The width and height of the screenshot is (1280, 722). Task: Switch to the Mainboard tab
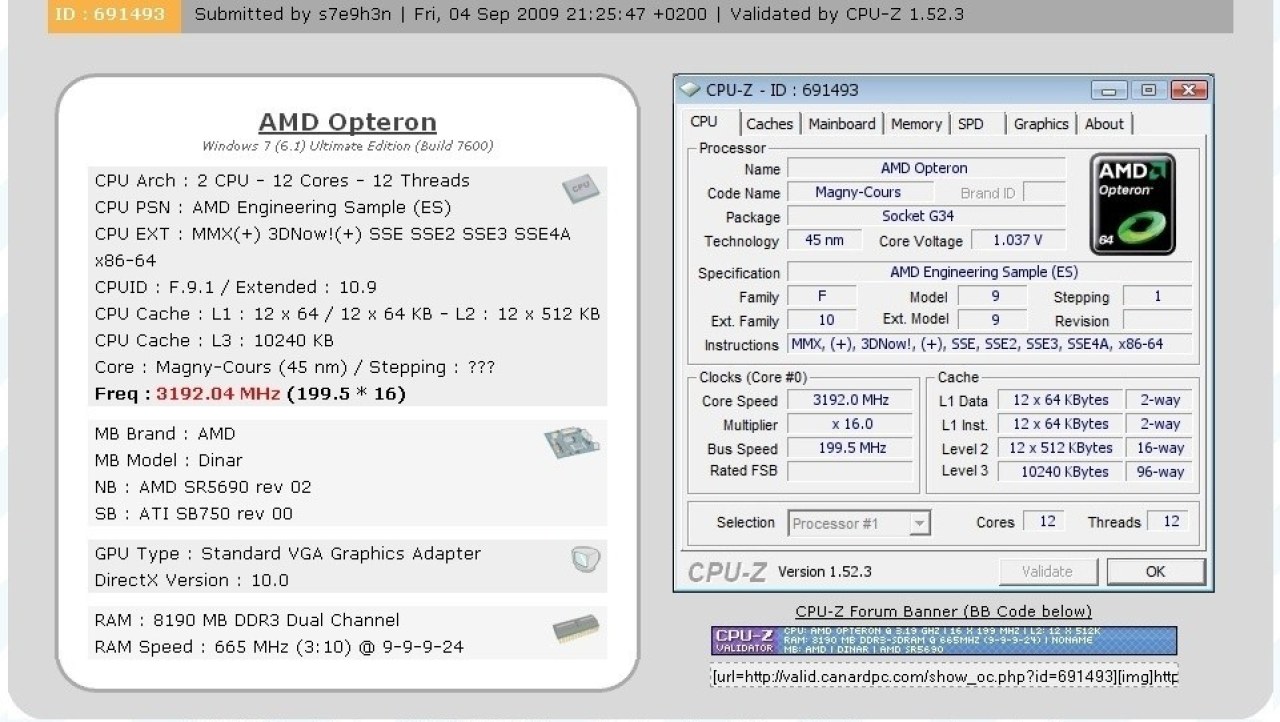(x=842, y=124)
